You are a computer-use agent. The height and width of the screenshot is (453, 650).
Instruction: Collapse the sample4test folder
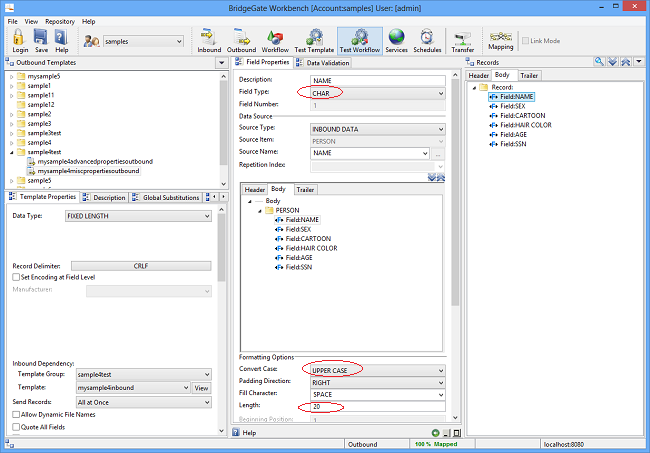12,153
